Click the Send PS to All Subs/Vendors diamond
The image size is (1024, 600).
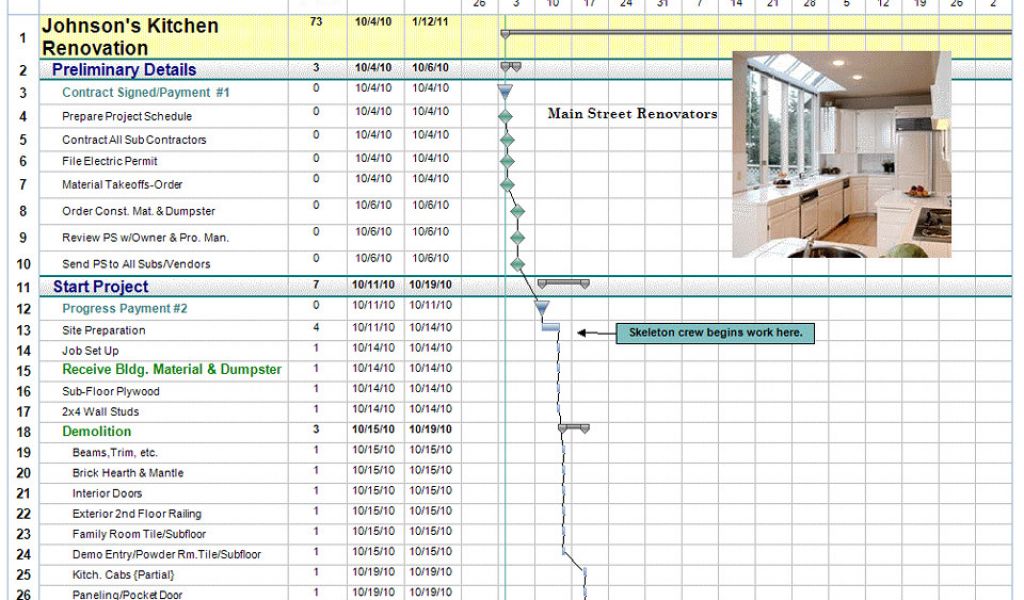click(517, 264)
